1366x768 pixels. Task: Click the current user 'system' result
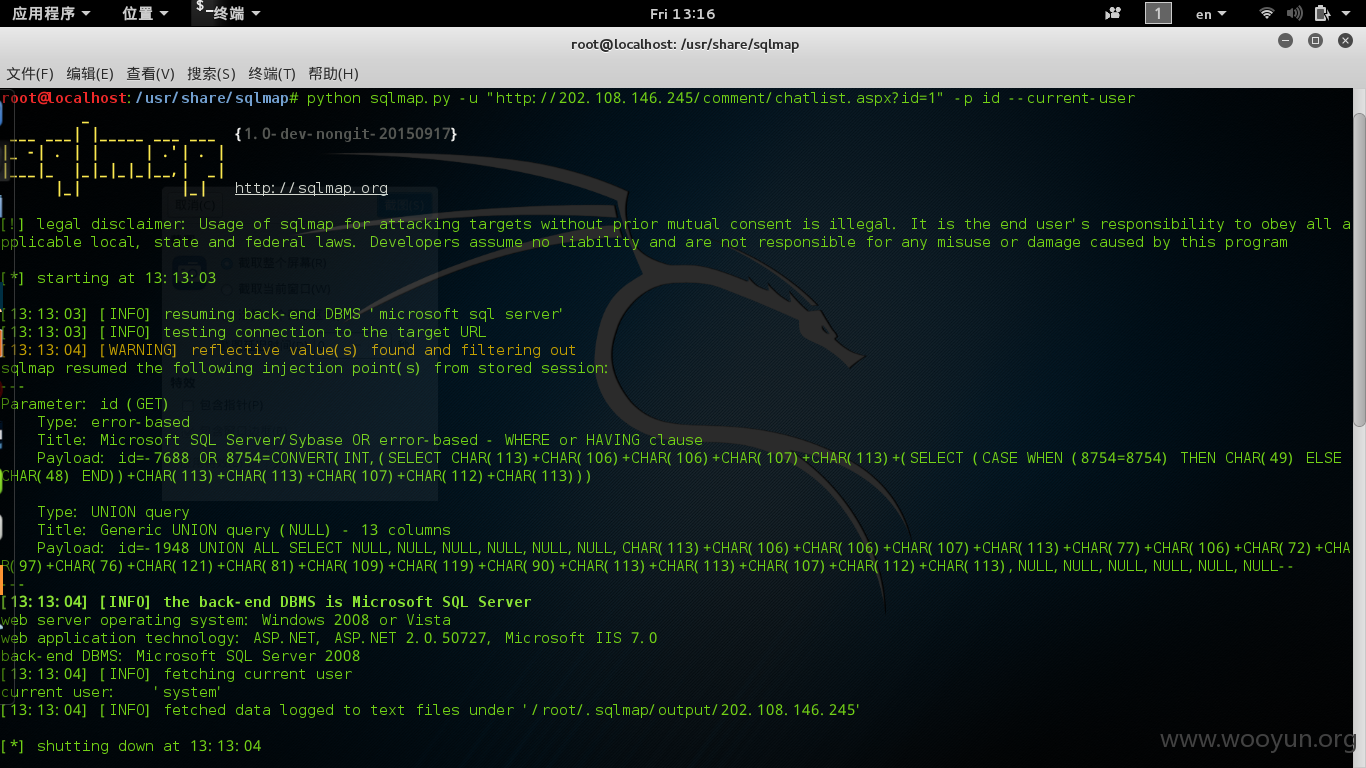click(x=186, y=692)
